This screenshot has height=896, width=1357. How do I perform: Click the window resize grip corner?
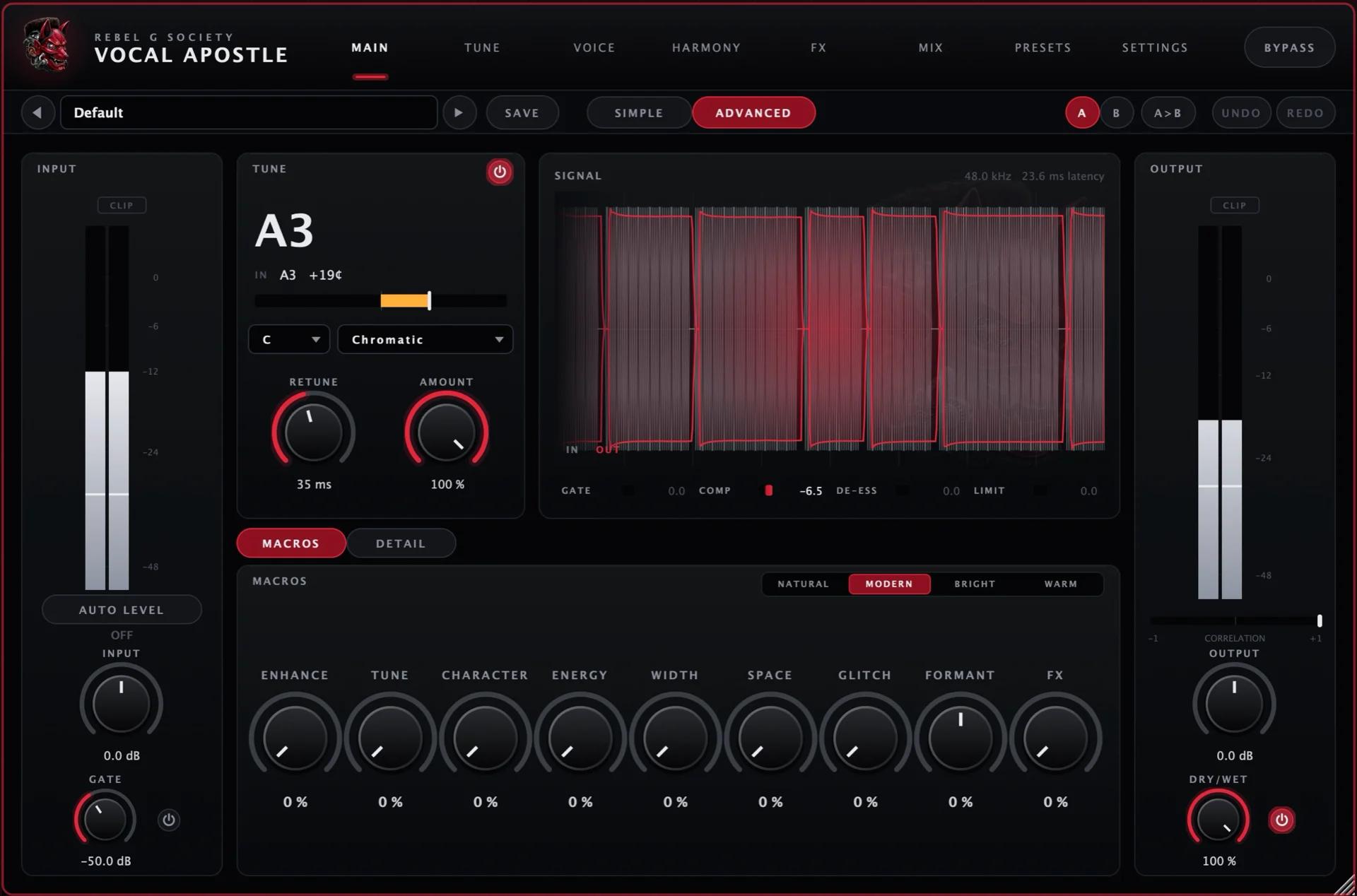[1344, 885]
